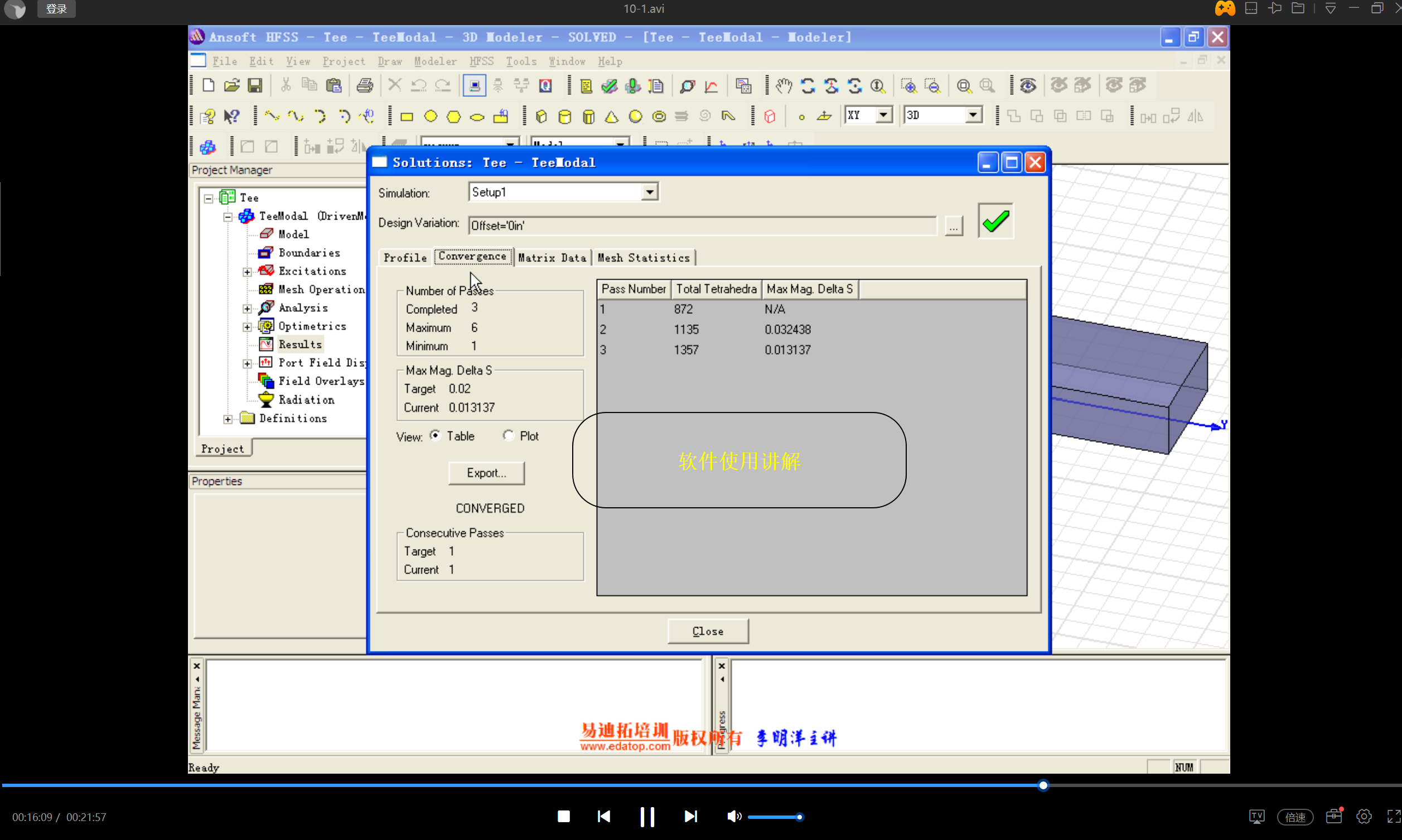Expand the Analysis tree node
This screenshot has height=840, width=1402.
coord(247,308)
